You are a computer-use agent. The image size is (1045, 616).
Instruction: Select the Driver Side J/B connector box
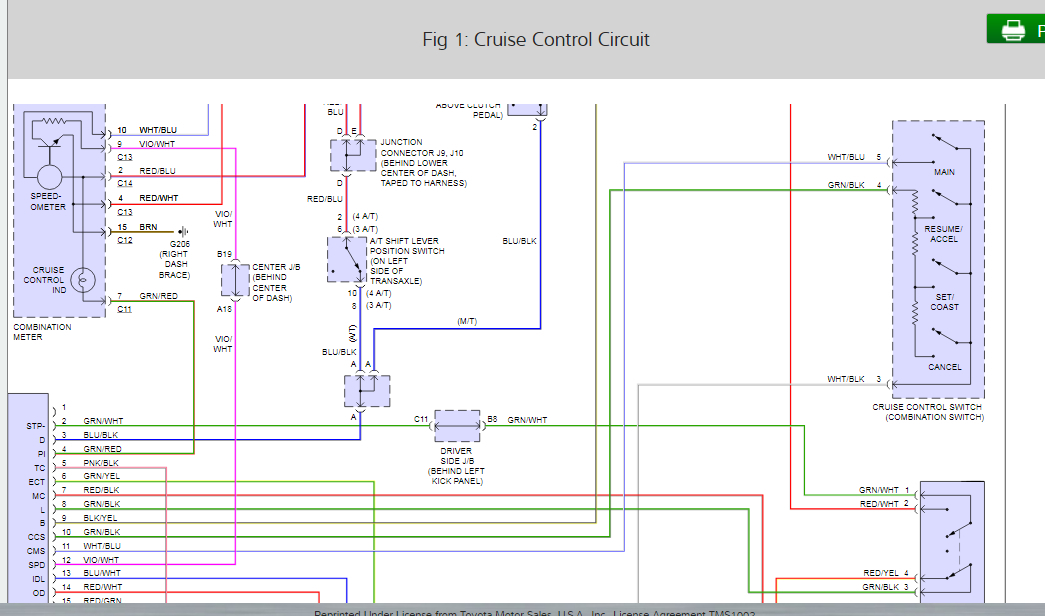[x=458, y=426]
